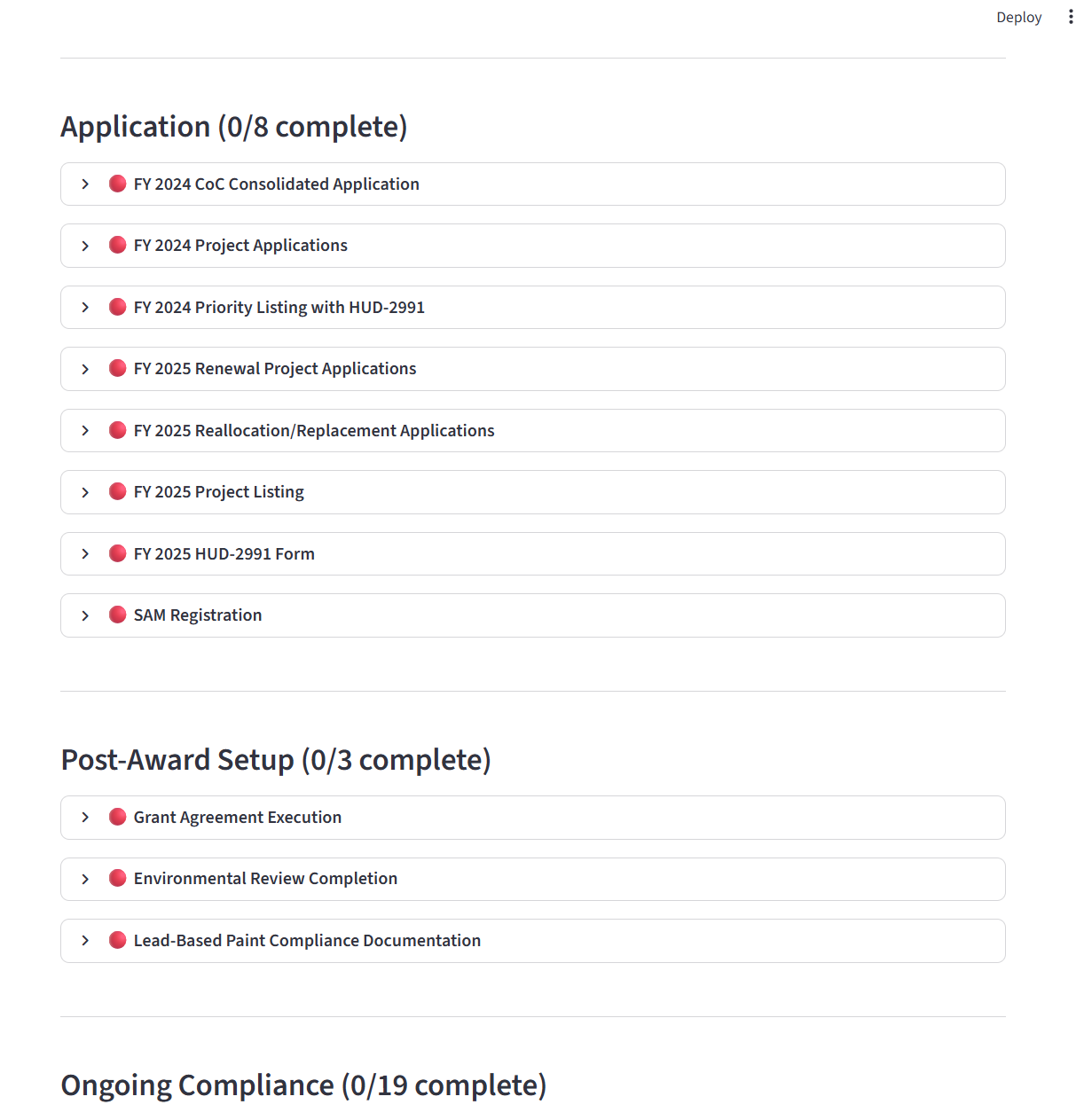This screenshot has height=1120, width=1084.
Task: Click red status dot for Grant Agreement Execution
Action: tap(117, 817)
